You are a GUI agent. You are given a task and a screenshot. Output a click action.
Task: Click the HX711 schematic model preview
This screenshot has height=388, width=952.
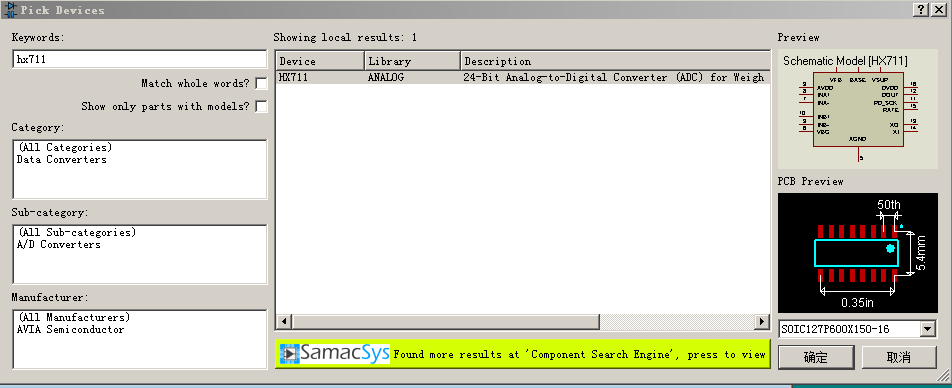[x=857, y=109]
